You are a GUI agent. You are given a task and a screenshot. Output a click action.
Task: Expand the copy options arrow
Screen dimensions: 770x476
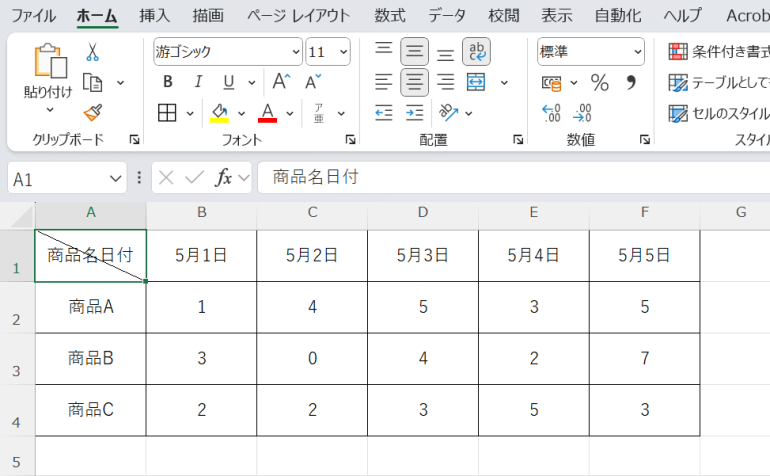point(120,83)
